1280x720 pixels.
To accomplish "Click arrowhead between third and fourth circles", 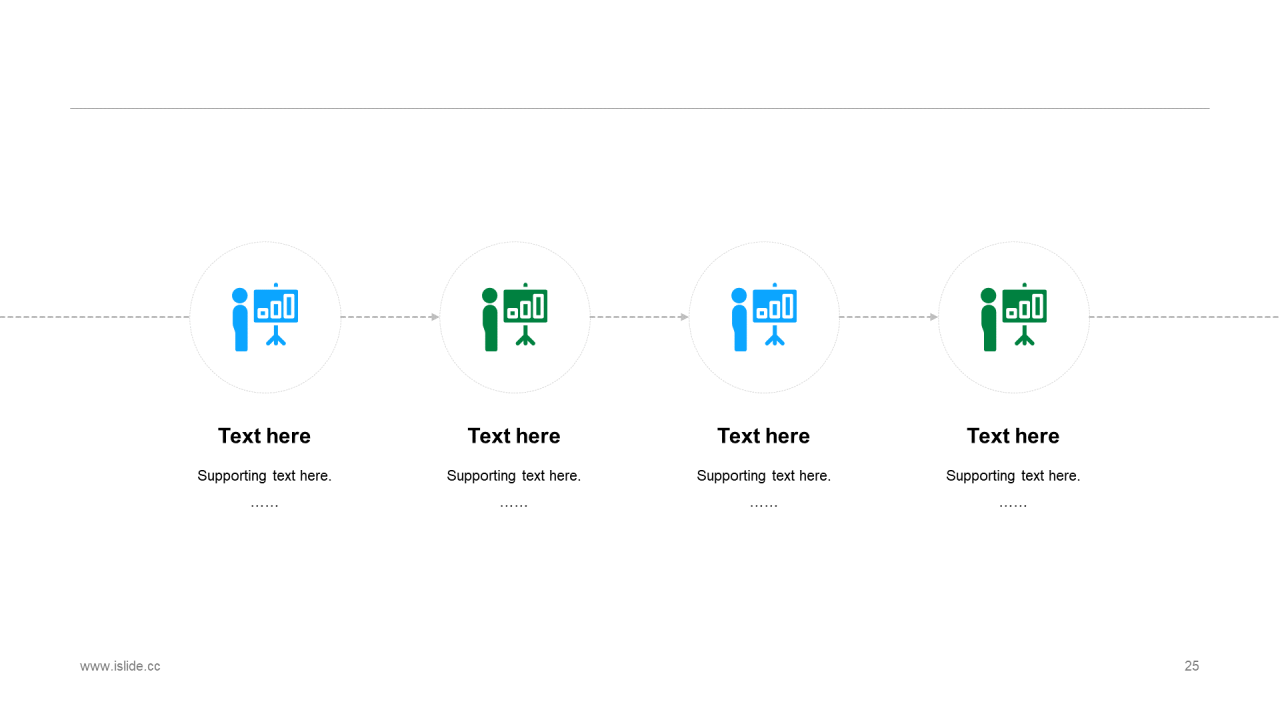I will 934,317.
